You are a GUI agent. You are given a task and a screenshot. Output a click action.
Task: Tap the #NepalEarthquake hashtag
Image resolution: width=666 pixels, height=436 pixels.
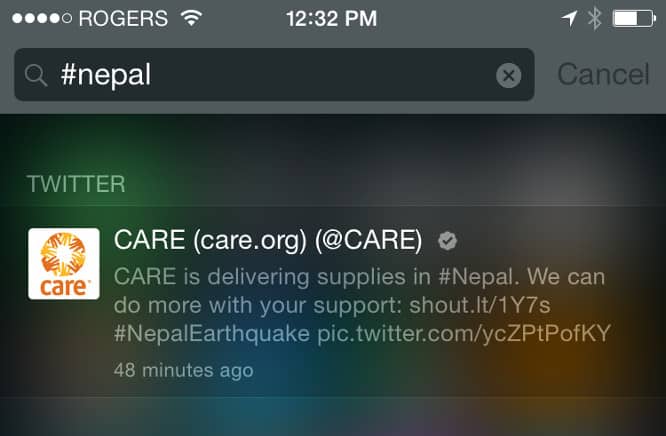[212, 334]
